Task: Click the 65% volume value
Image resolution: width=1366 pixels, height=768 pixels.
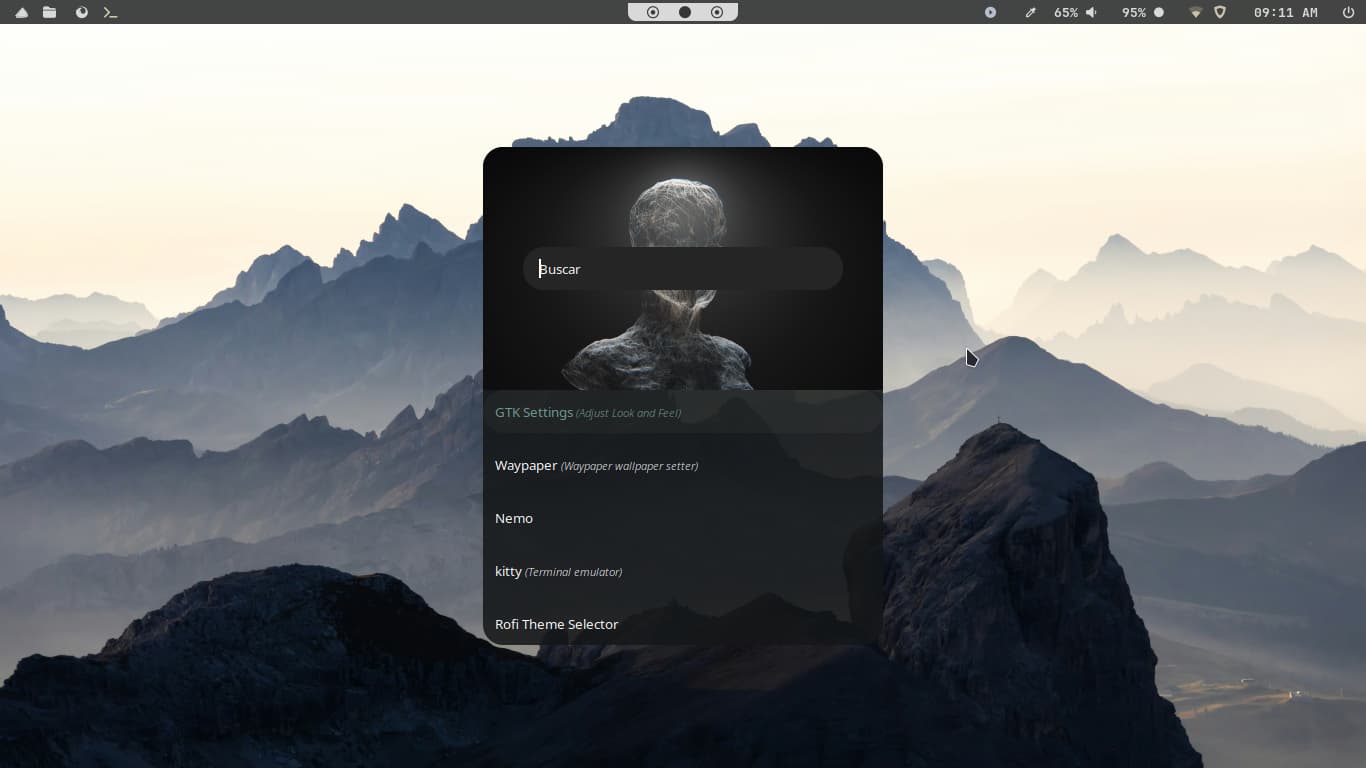Action: tap(1066, 12)
